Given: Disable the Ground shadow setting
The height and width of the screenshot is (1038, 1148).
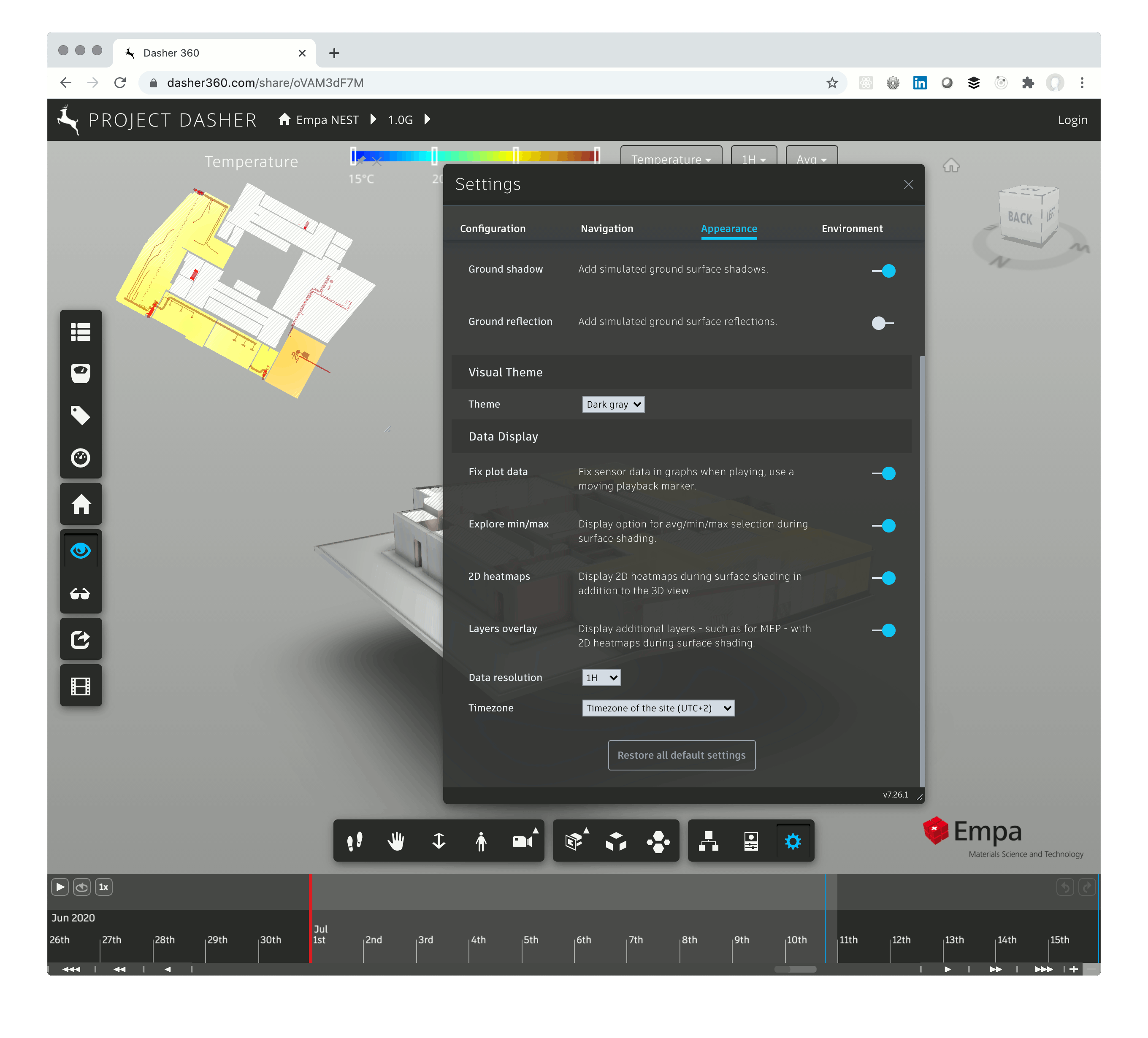Looking at the screenshot, I should coord(886,271).
